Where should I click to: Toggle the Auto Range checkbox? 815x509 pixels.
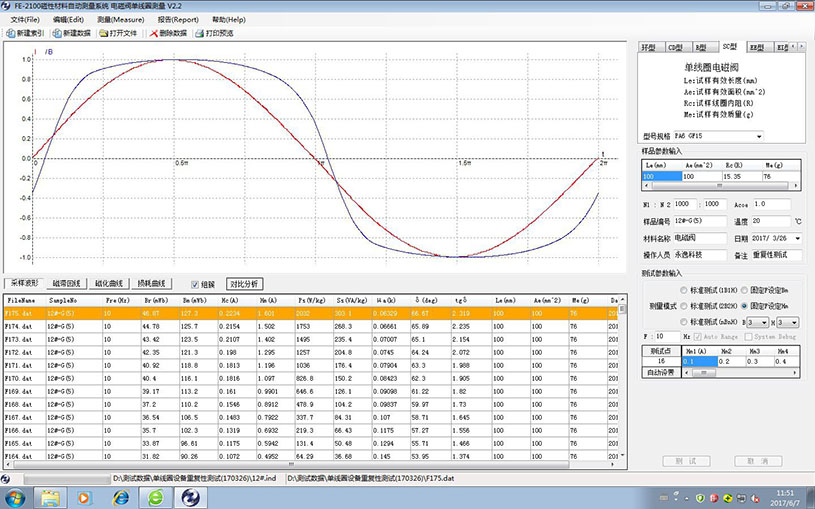click(x=698, y=337)
